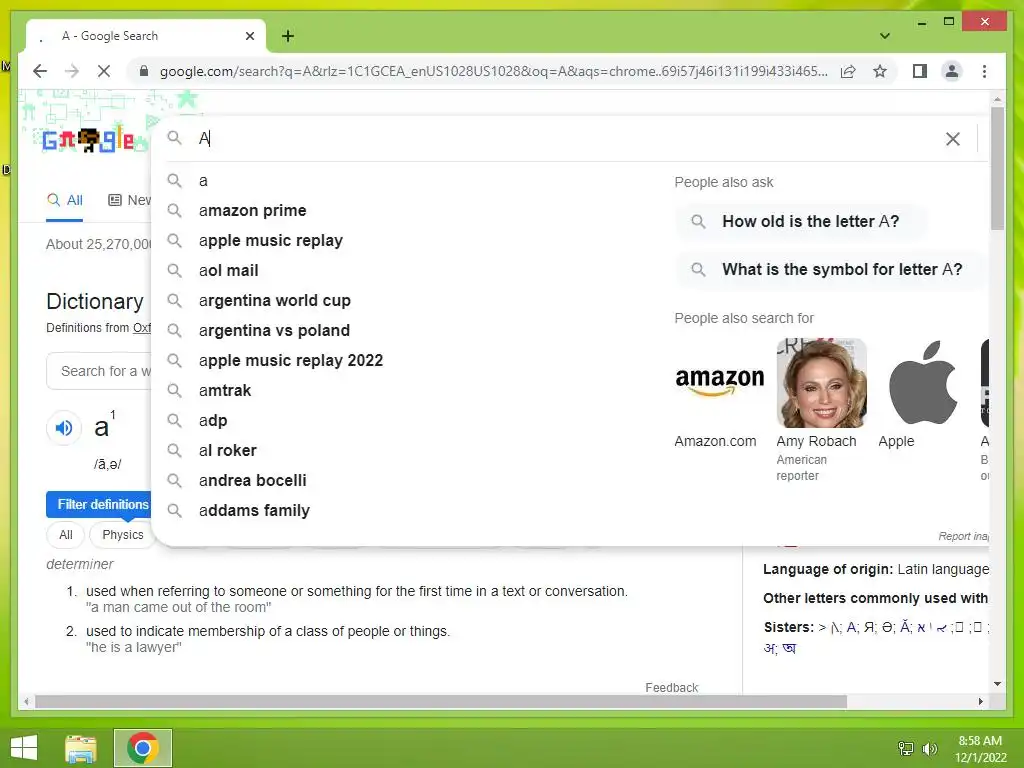Close the 'A - Google Search' tab
1024x768 pixels.
tap(249, 36)
